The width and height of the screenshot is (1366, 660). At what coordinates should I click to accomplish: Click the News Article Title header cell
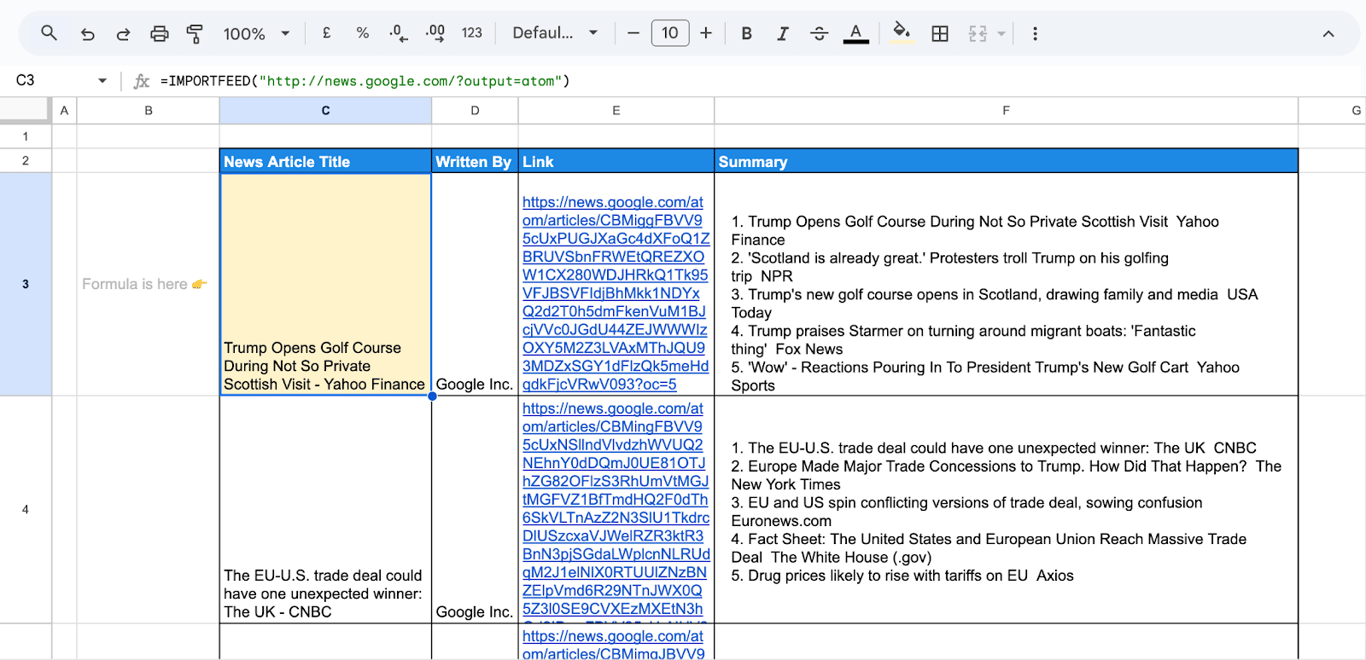[x=325, y=161]
